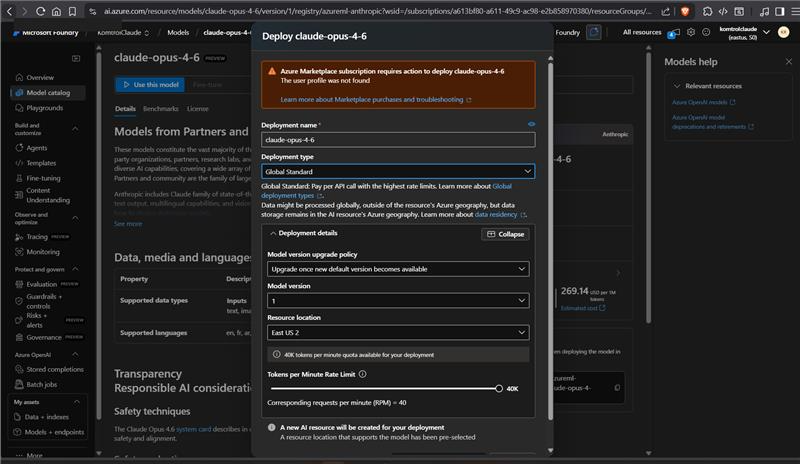Image resolution: width=800 pixels, height=464 pixels.
Task: Click the browser address bar URL
Action: 378,11
